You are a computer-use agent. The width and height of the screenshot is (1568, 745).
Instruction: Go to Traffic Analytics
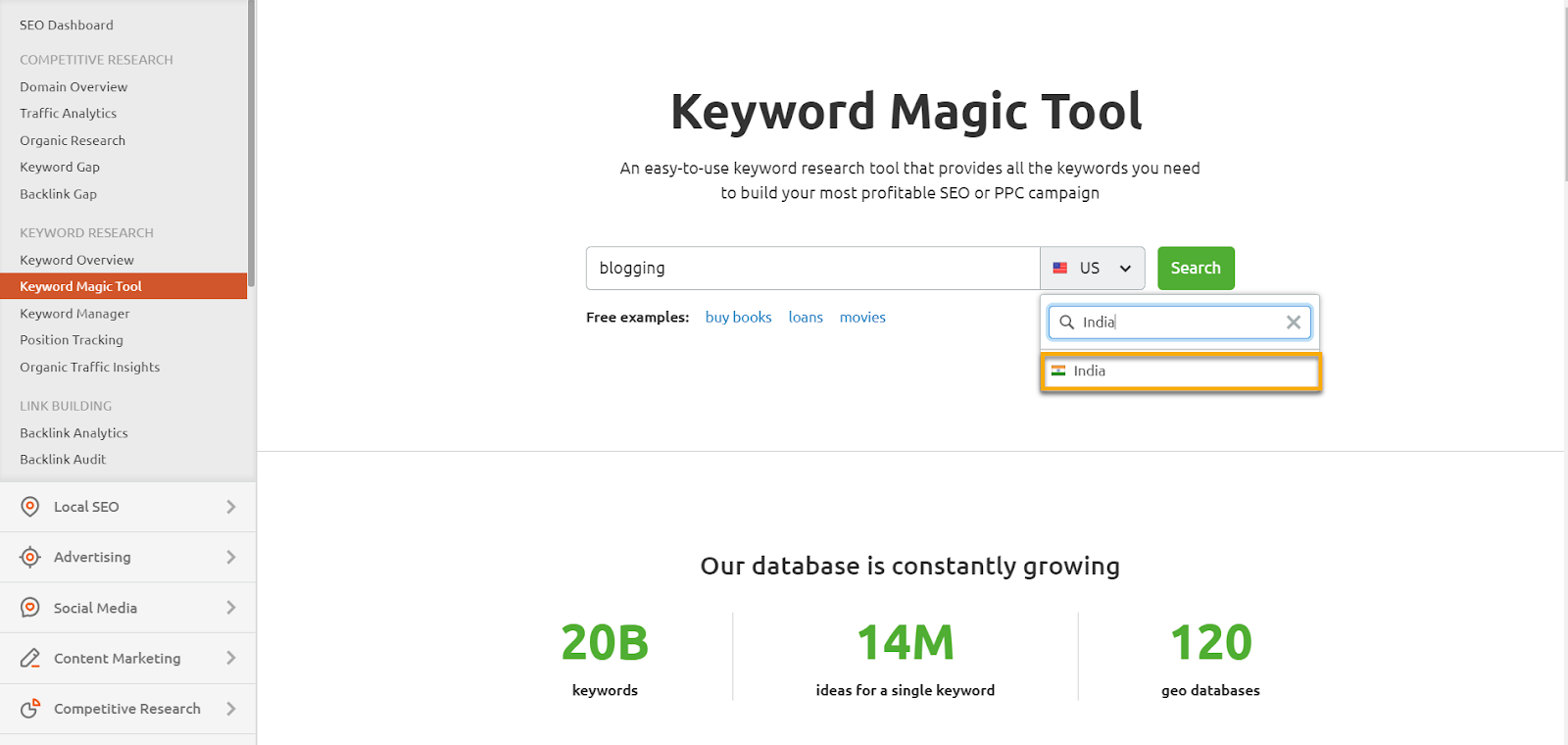coord(69,114)
